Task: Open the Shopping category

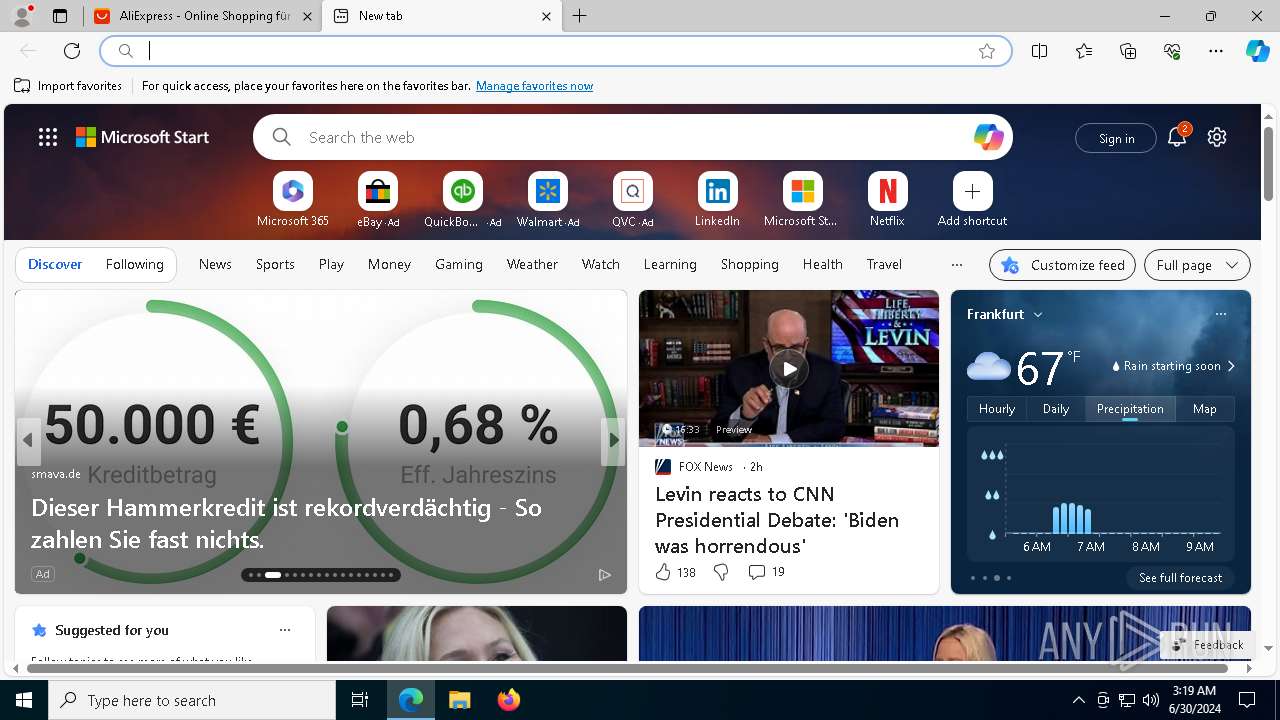Action: tap(749, 264)
